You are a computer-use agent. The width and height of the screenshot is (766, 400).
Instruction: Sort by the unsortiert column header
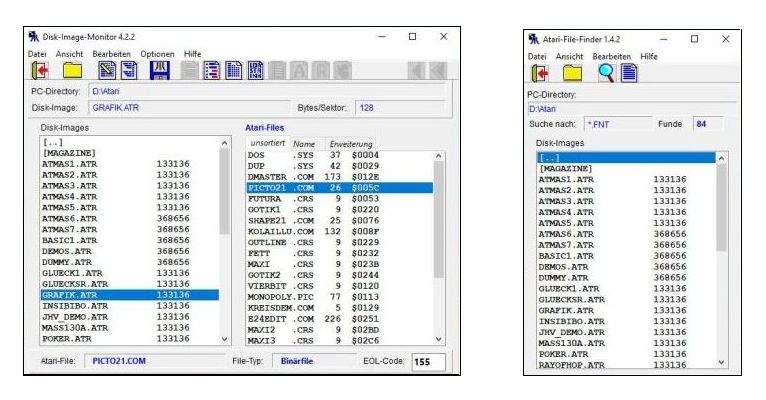point(267,144)
